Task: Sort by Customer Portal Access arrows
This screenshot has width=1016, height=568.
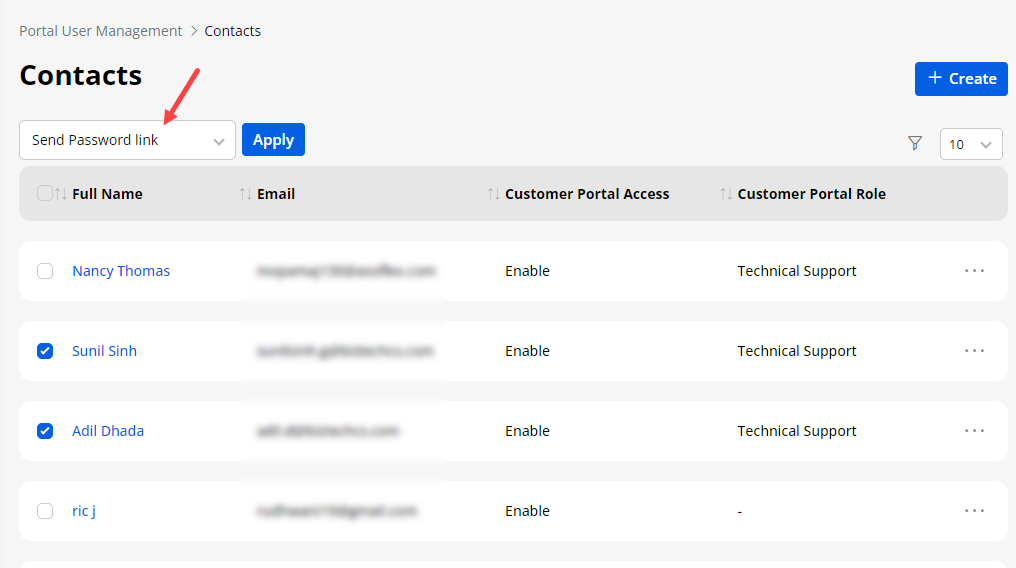Action: tap(493, 194)
